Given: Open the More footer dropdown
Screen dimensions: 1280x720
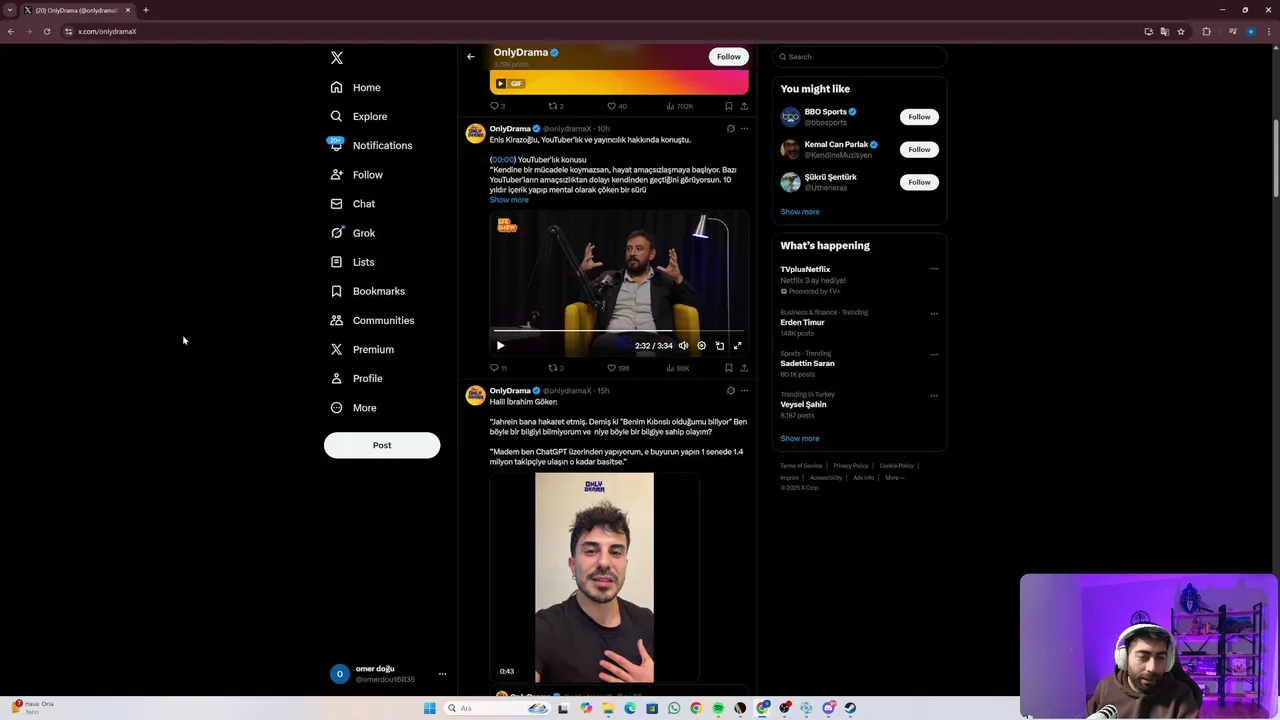Looking at the screenshot, I should tap(894, 478).
